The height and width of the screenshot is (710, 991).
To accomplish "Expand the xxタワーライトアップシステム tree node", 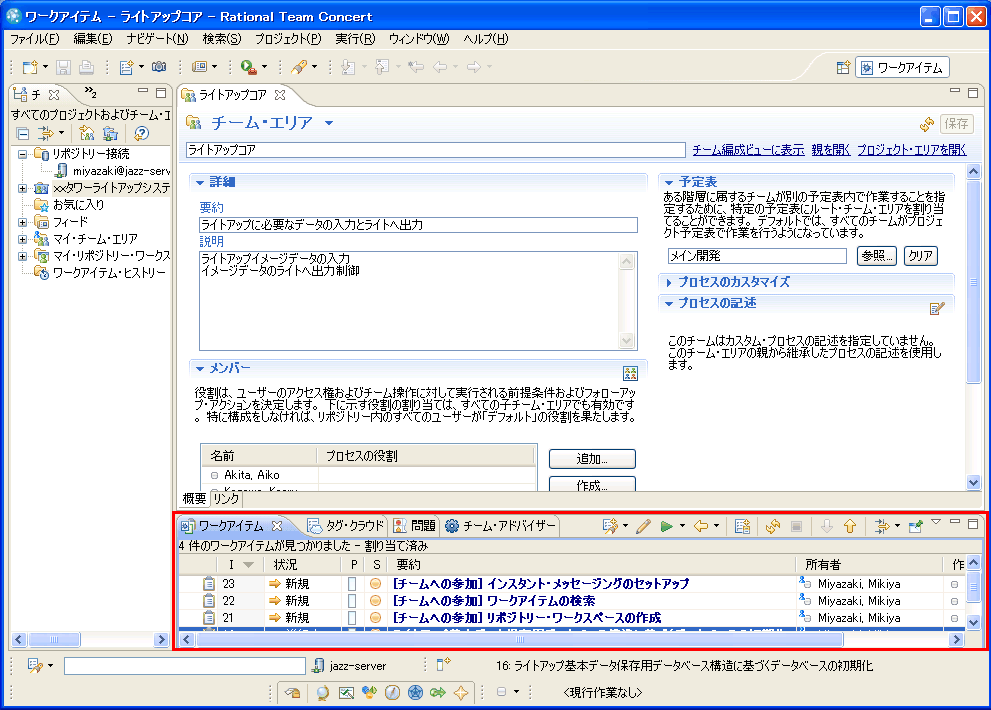I will coord(22,188).
